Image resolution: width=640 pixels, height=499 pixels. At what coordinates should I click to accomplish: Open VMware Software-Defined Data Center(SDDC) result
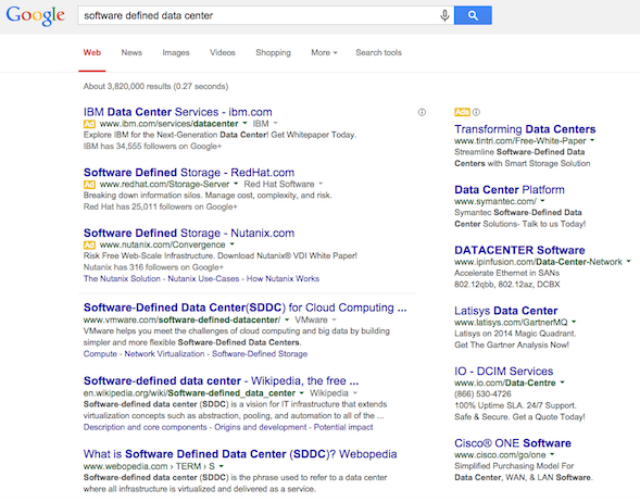pyautogui.click(x=245, y=308)
